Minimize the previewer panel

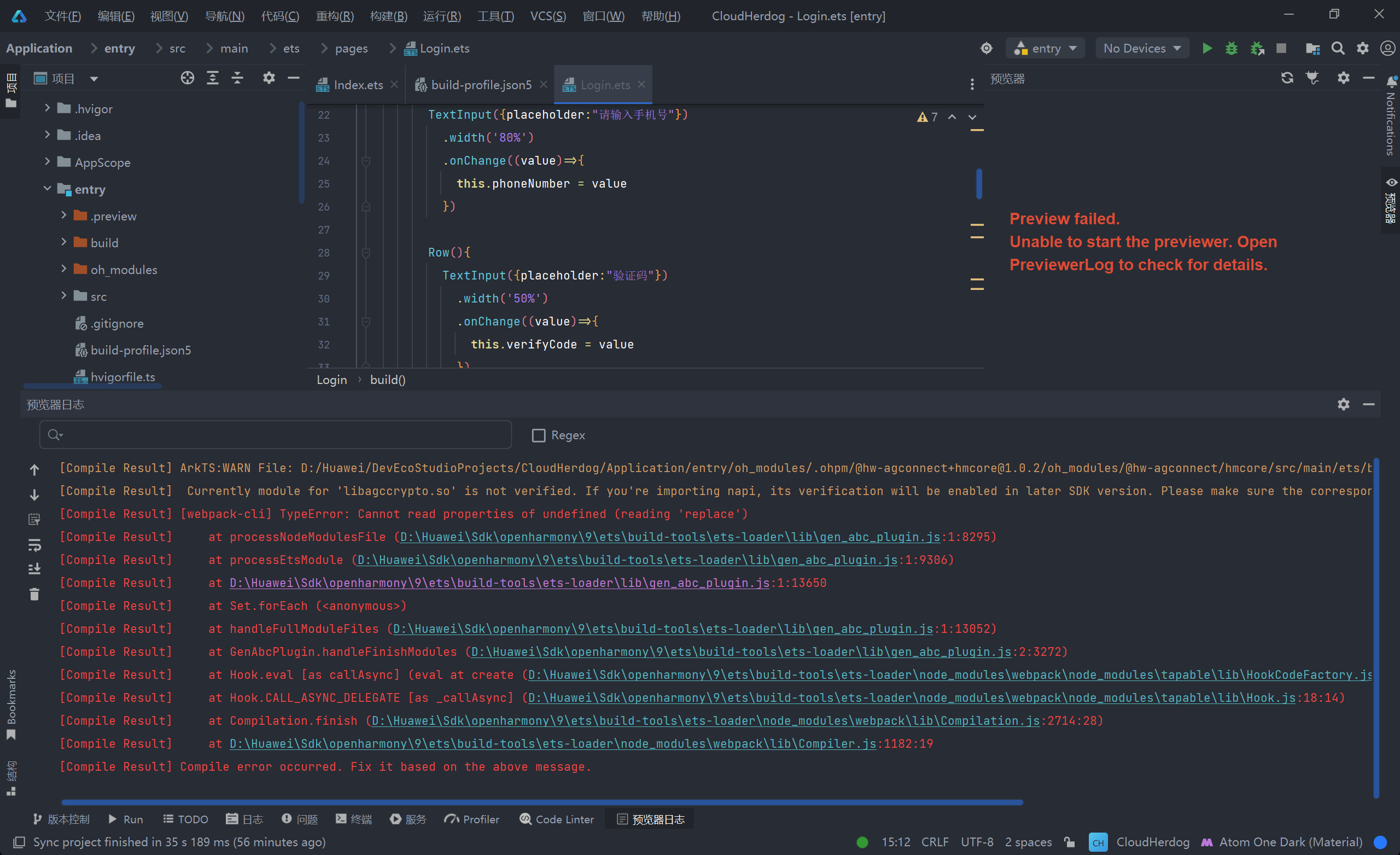pos(1368,78)
